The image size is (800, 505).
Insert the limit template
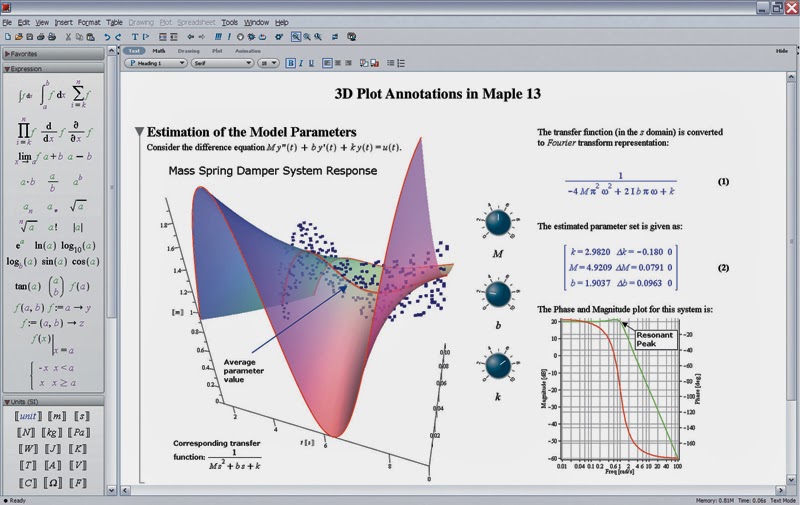click(x=28, y=157)
